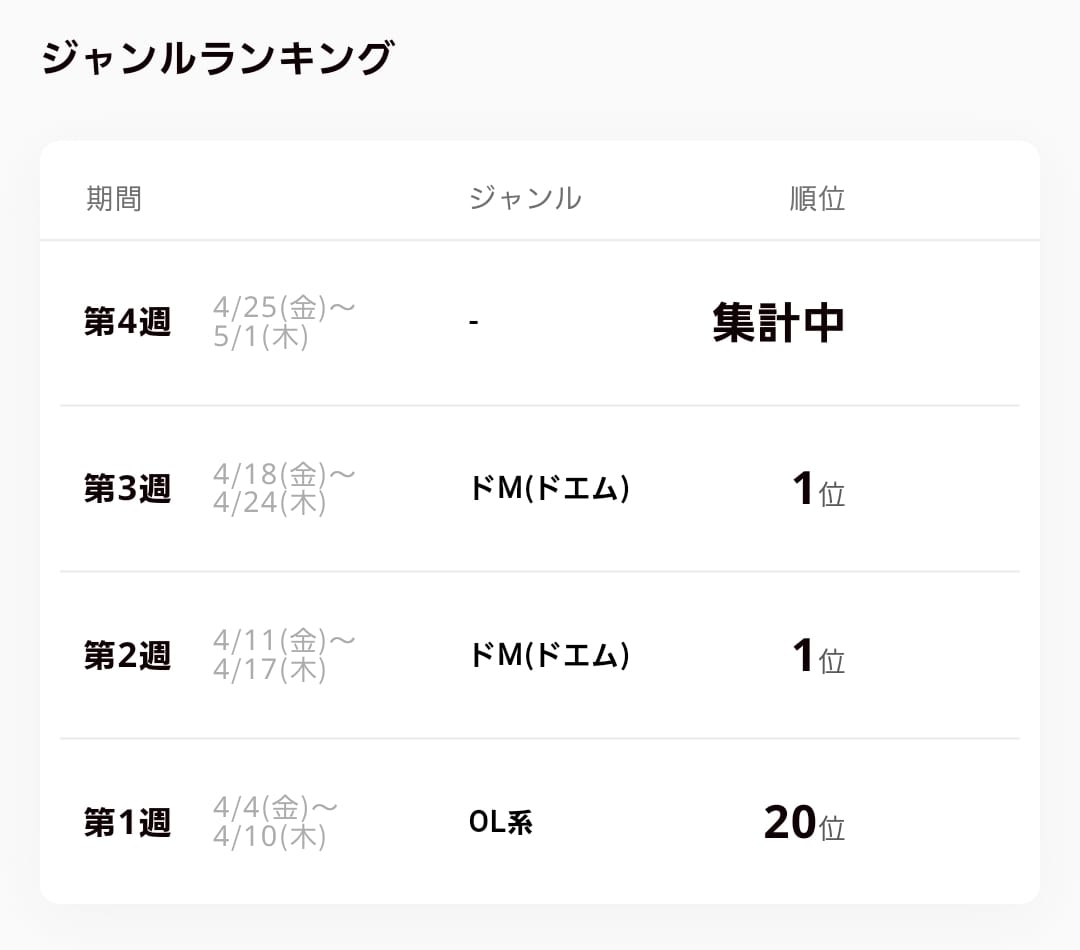The image size is (1080, 950).
Task: Click the 4/18(金)〜4/24(木) date range
Action: click(283, 488)
